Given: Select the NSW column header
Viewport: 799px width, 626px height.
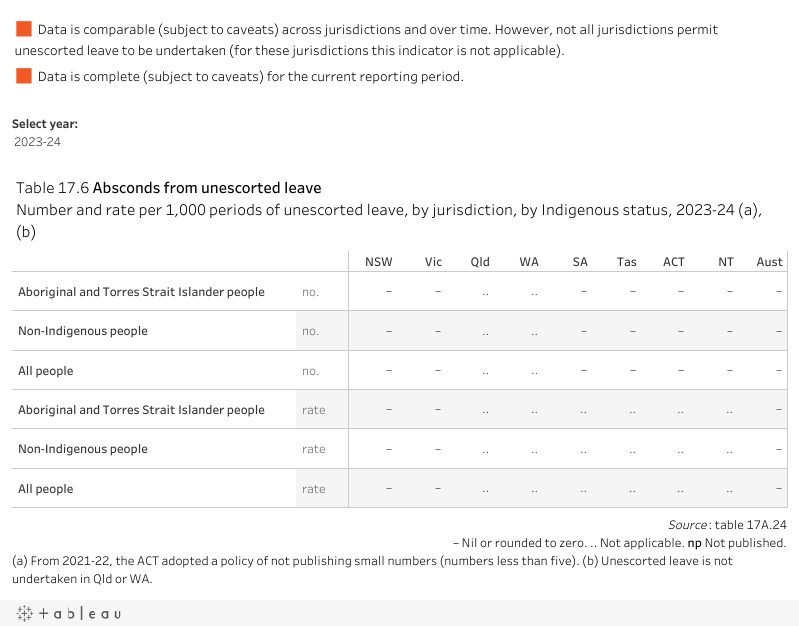Looking at the screenshot, I should tap(379, 262).
